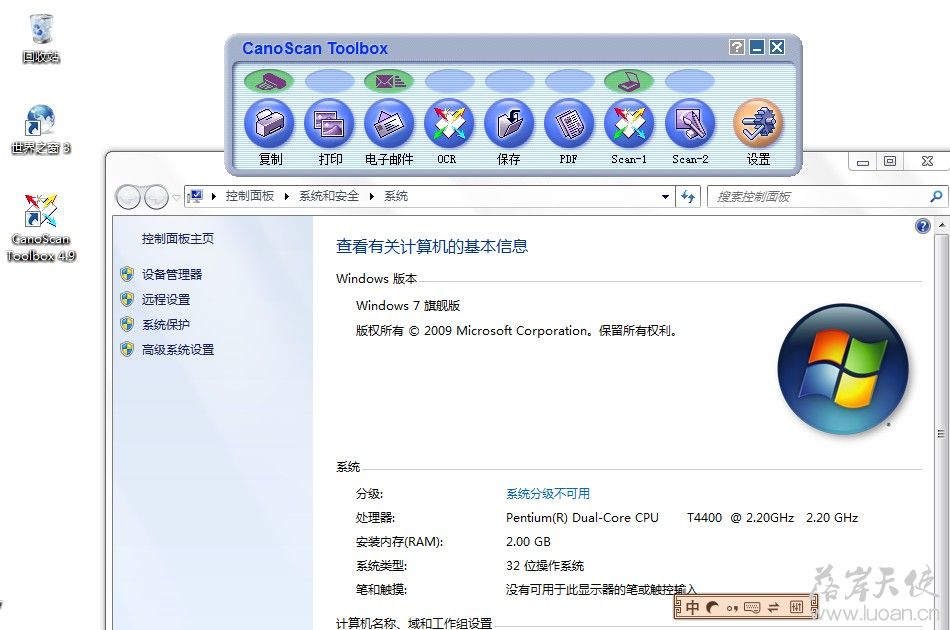Click scrollbar up arrow in system window

[x=942, y=225]
